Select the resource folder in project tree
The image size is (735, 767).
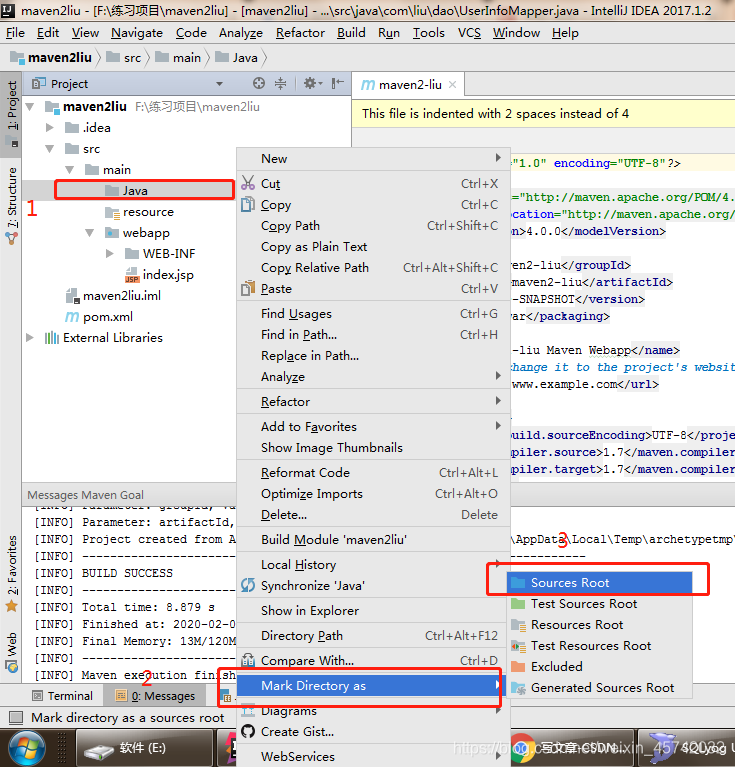[139, 212]
